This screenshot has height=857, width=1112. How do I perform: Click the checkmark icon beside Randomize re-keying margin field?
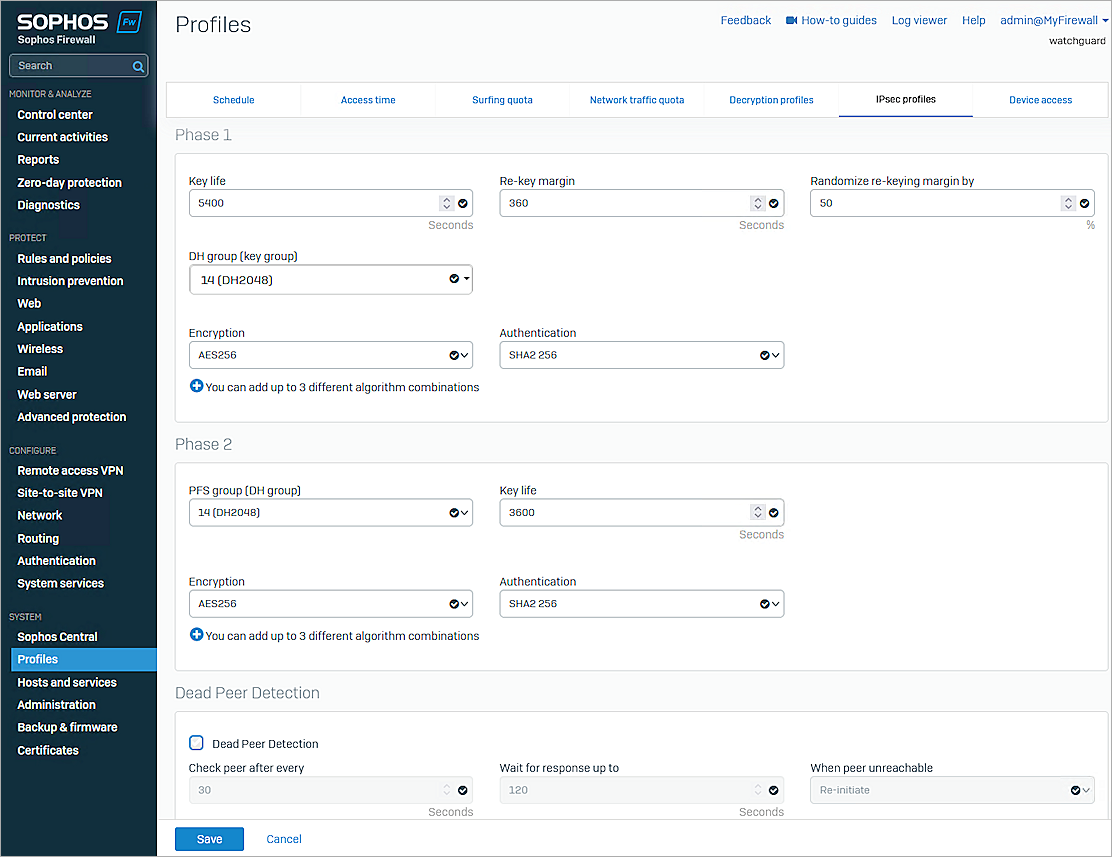click(1084, 202)
